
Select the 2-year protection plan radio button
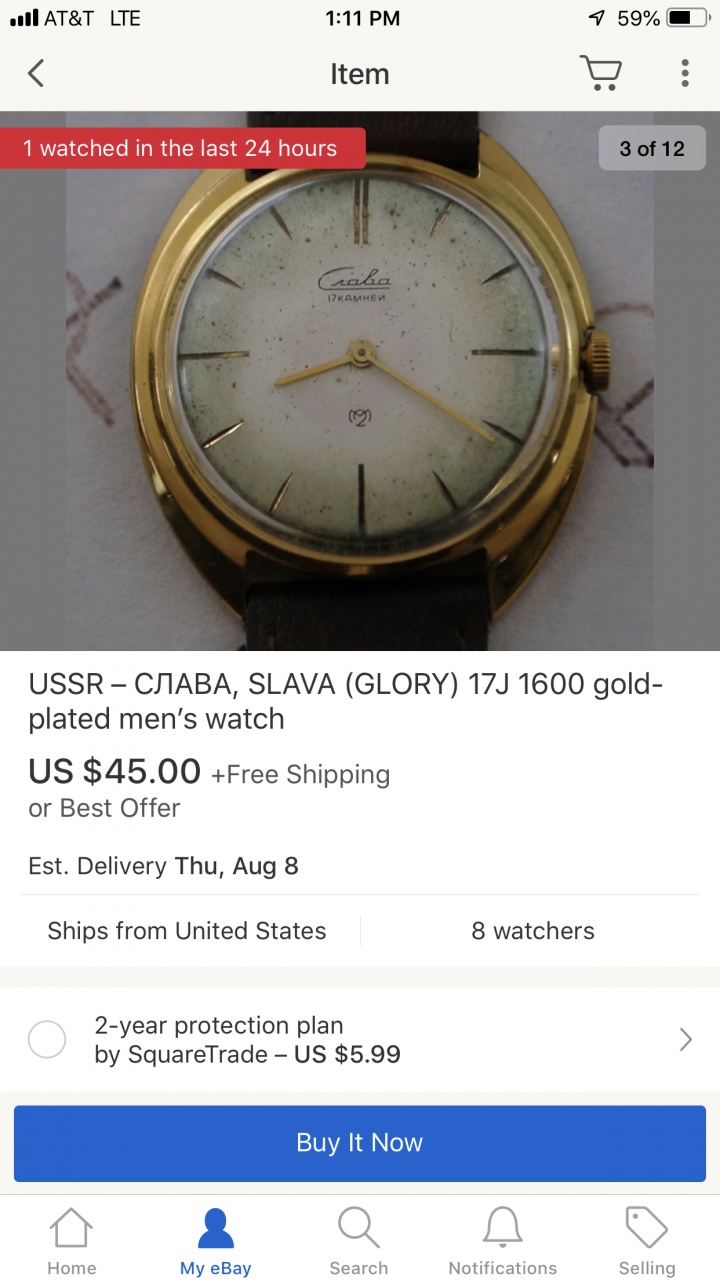pyautogui.click(x=47, y=1040)
